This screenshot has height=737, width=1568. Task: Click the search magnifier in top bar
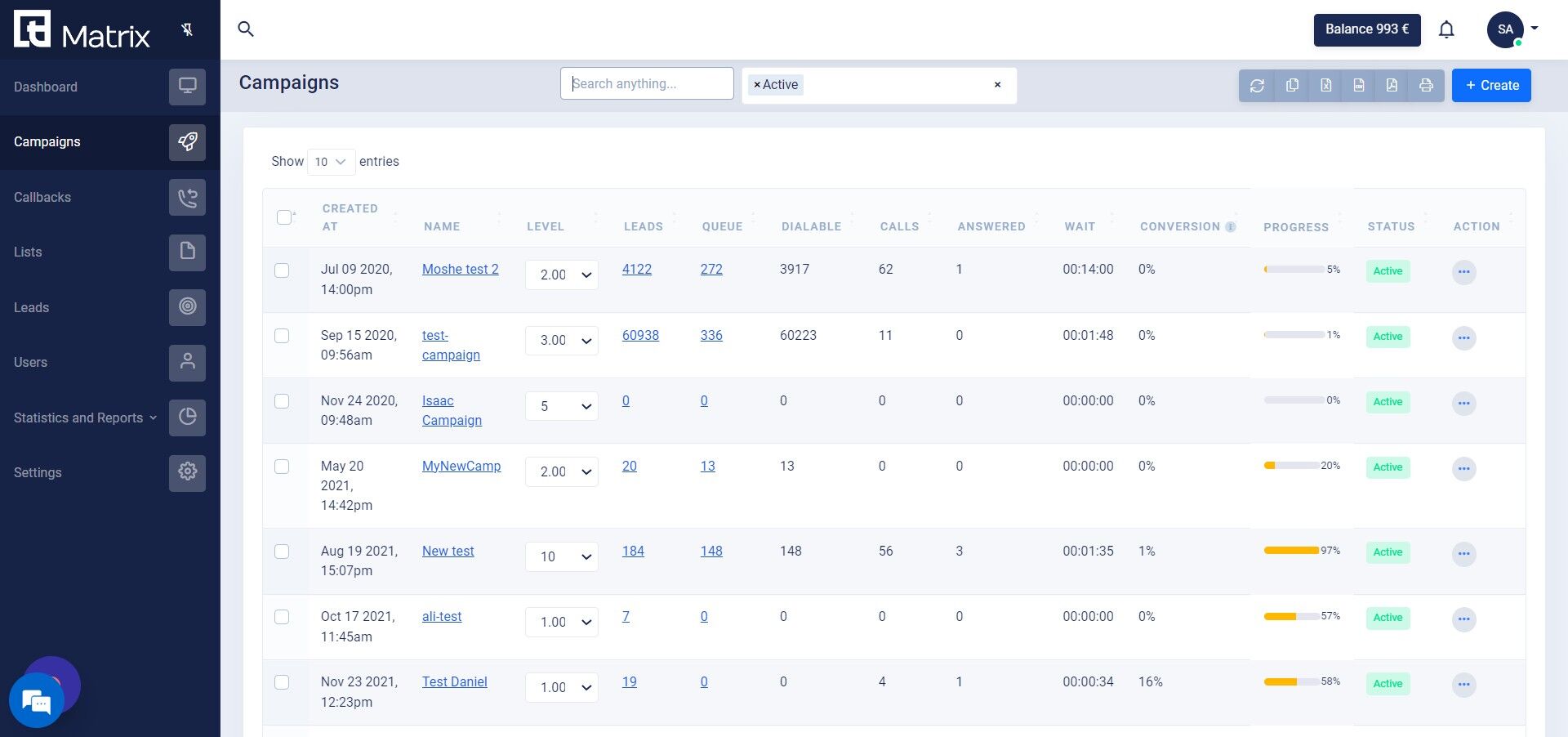pos(246,29)
